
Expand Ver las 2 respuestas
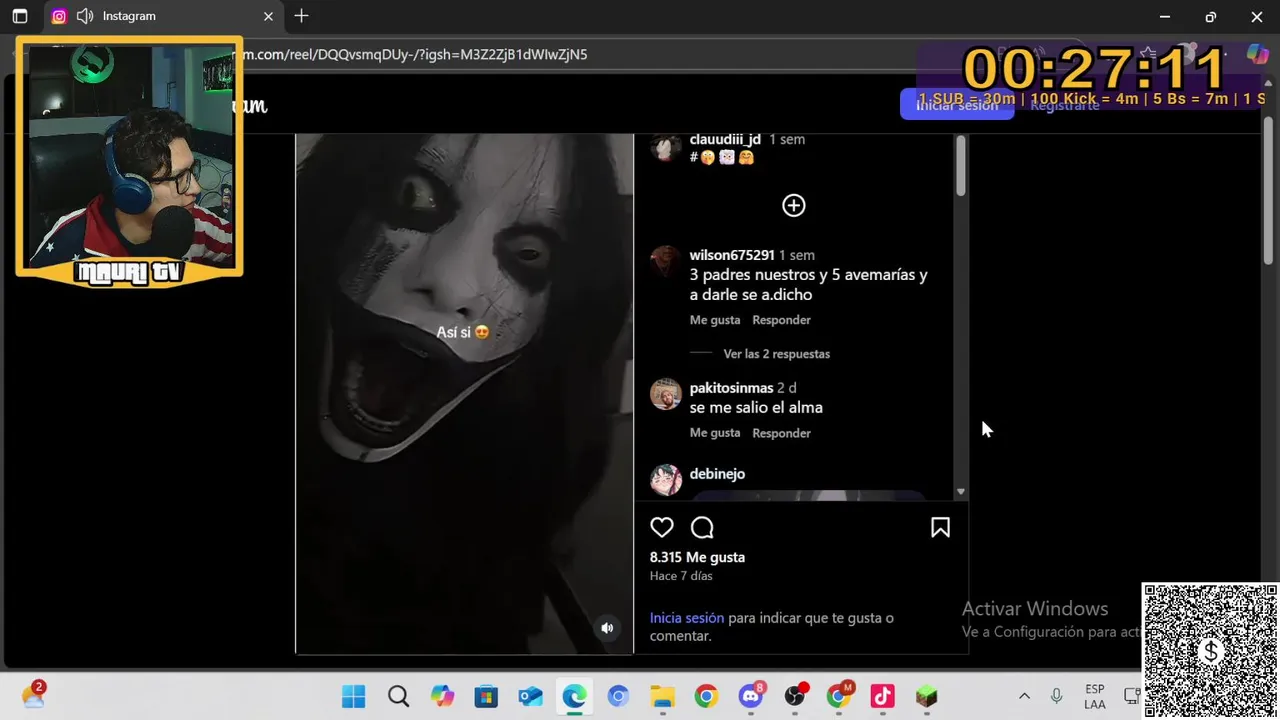[x=776, y=354]
